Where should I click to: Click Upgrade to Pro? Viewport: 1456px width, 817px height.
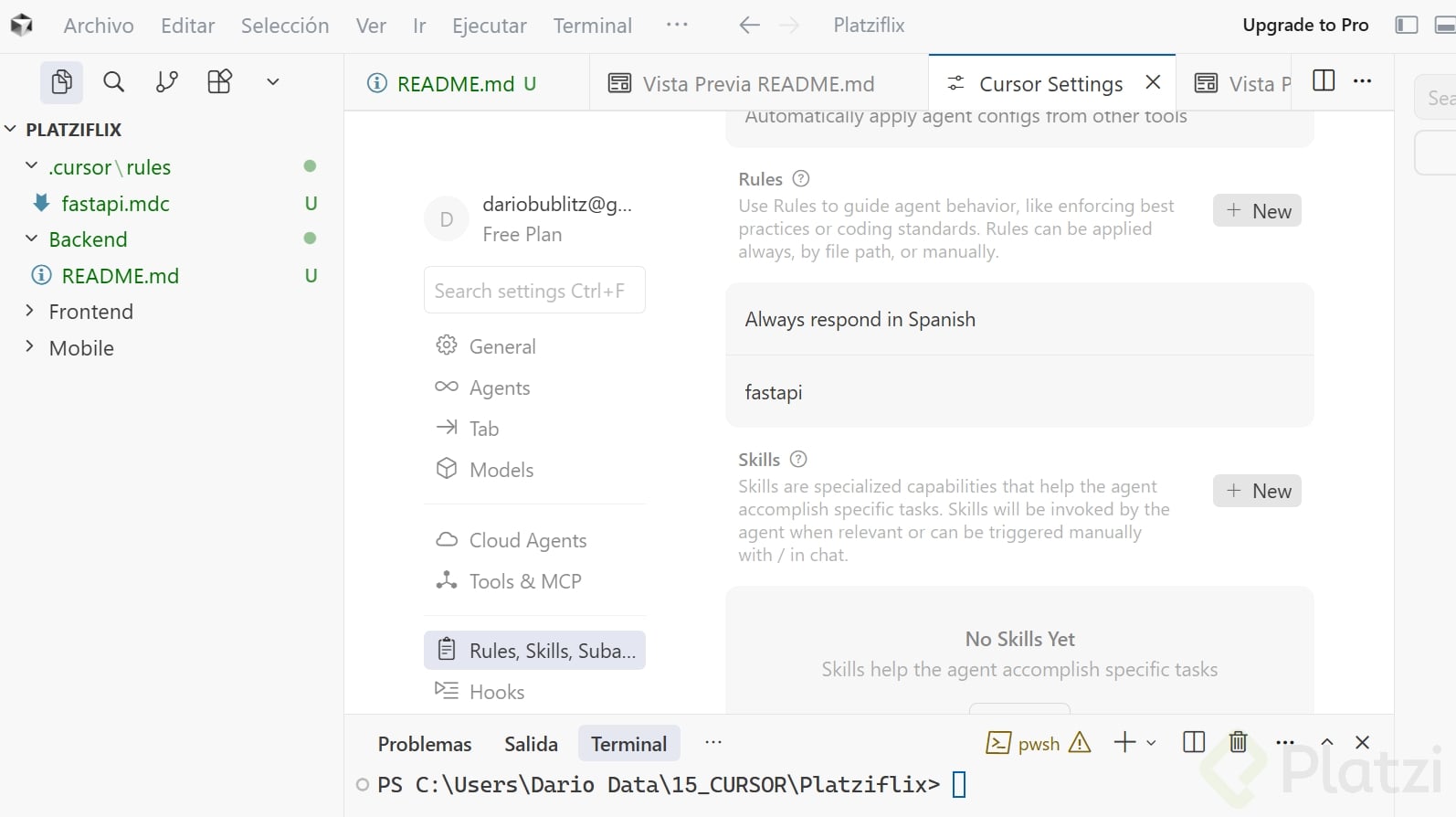[1305, 26]
